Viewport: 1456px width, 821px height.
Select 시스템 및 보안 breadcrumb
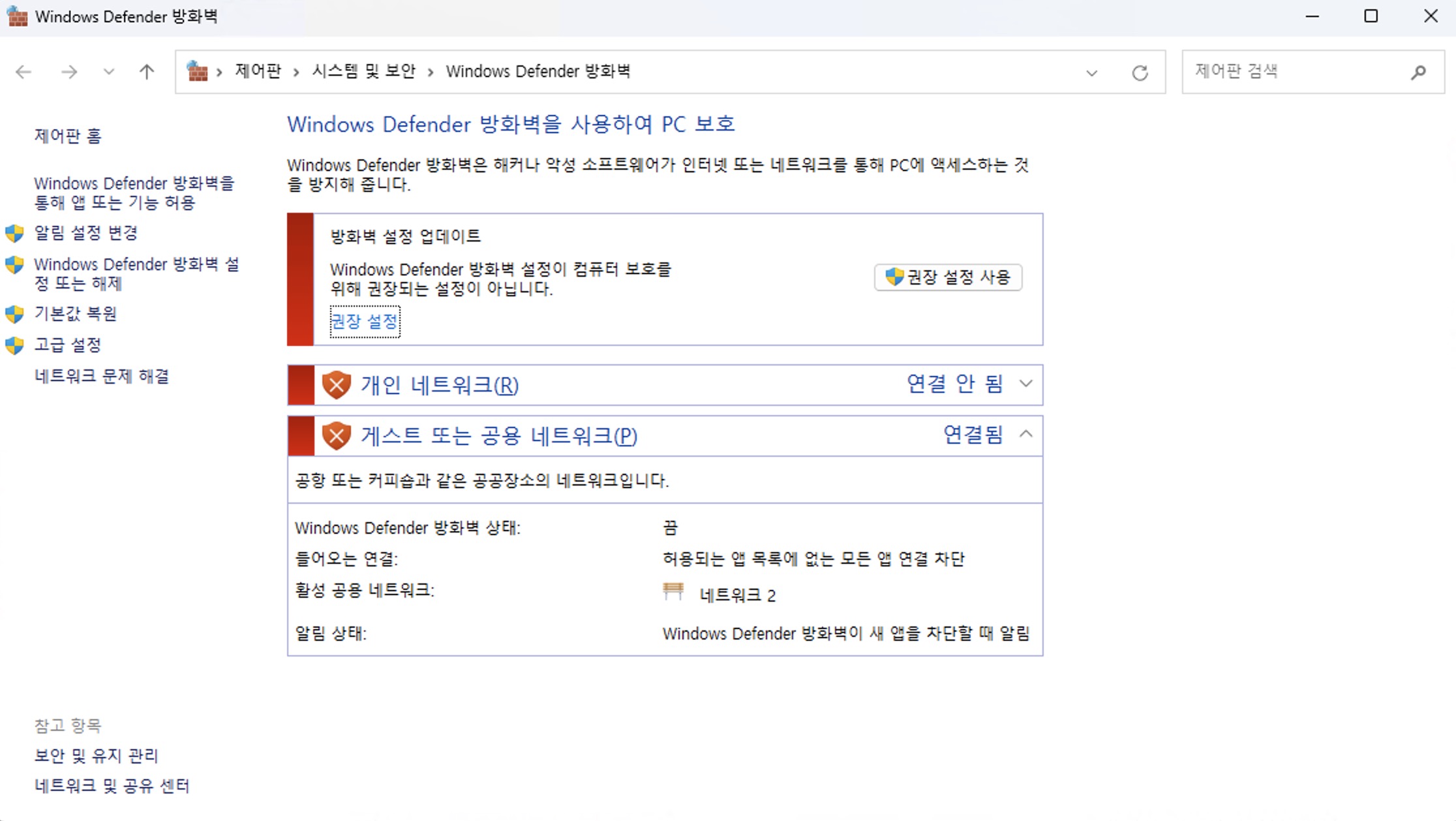pyautogui.click(x=363, y=71)
